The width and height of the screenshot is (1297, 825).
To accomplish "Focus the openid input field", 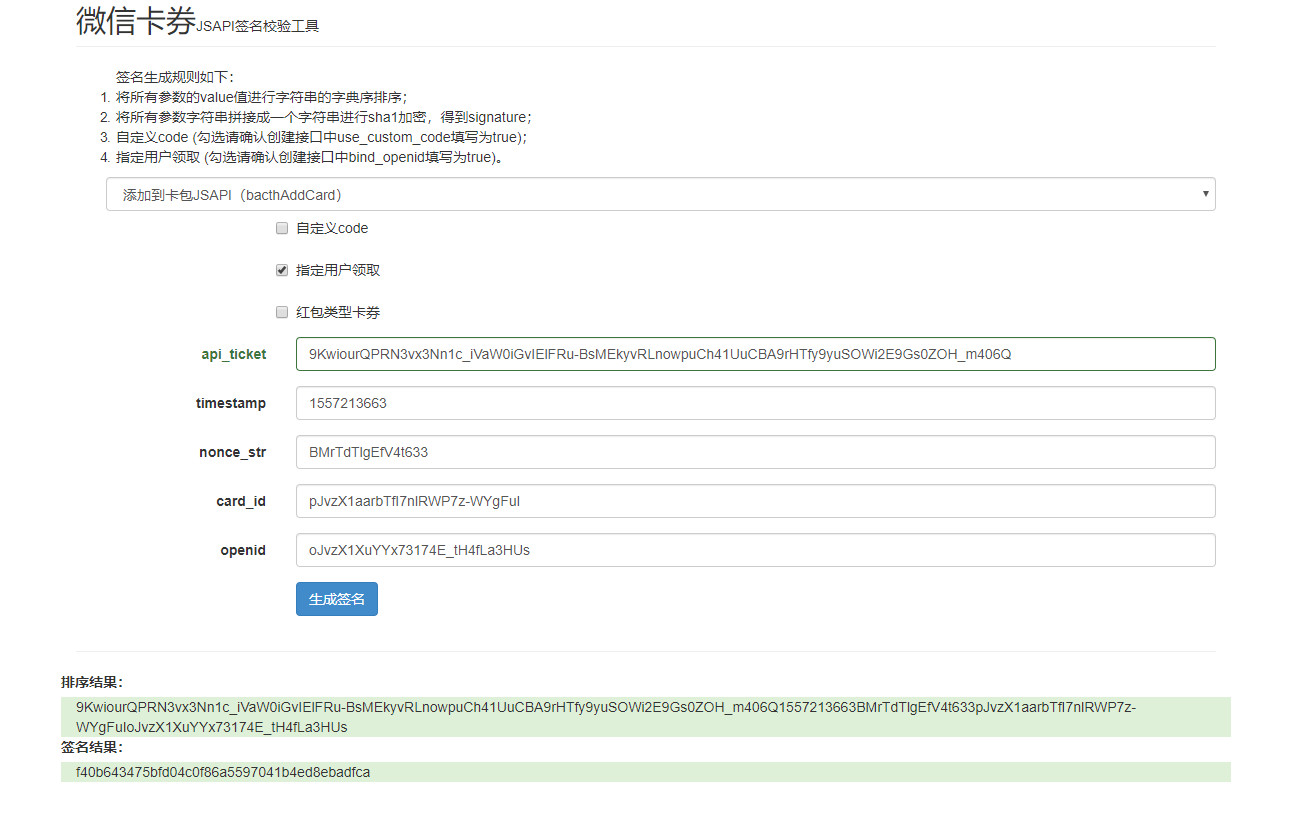I will 755,550.
